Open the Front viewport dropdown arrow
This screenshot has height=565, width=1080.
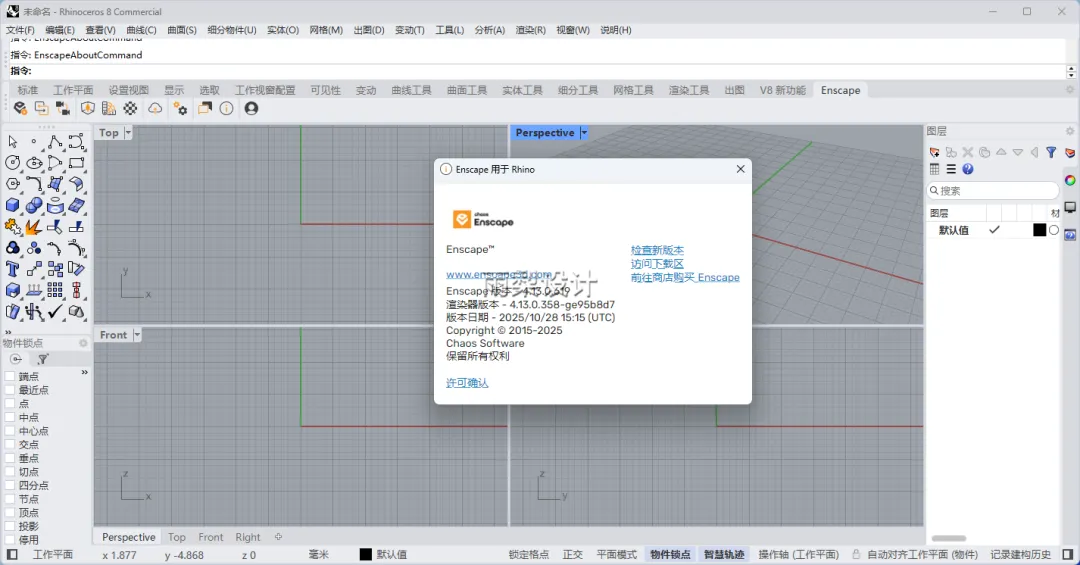(x=137, y=335)
